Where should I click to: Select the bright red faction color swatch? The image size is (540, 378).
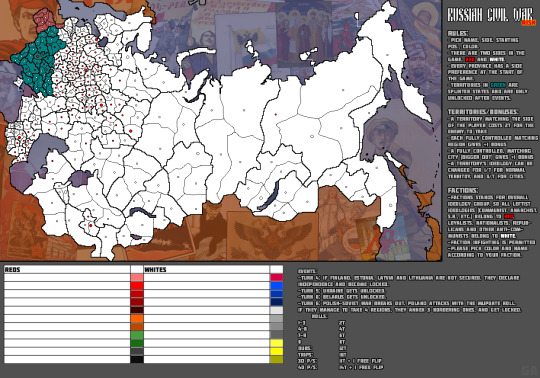tap(137, 286)
